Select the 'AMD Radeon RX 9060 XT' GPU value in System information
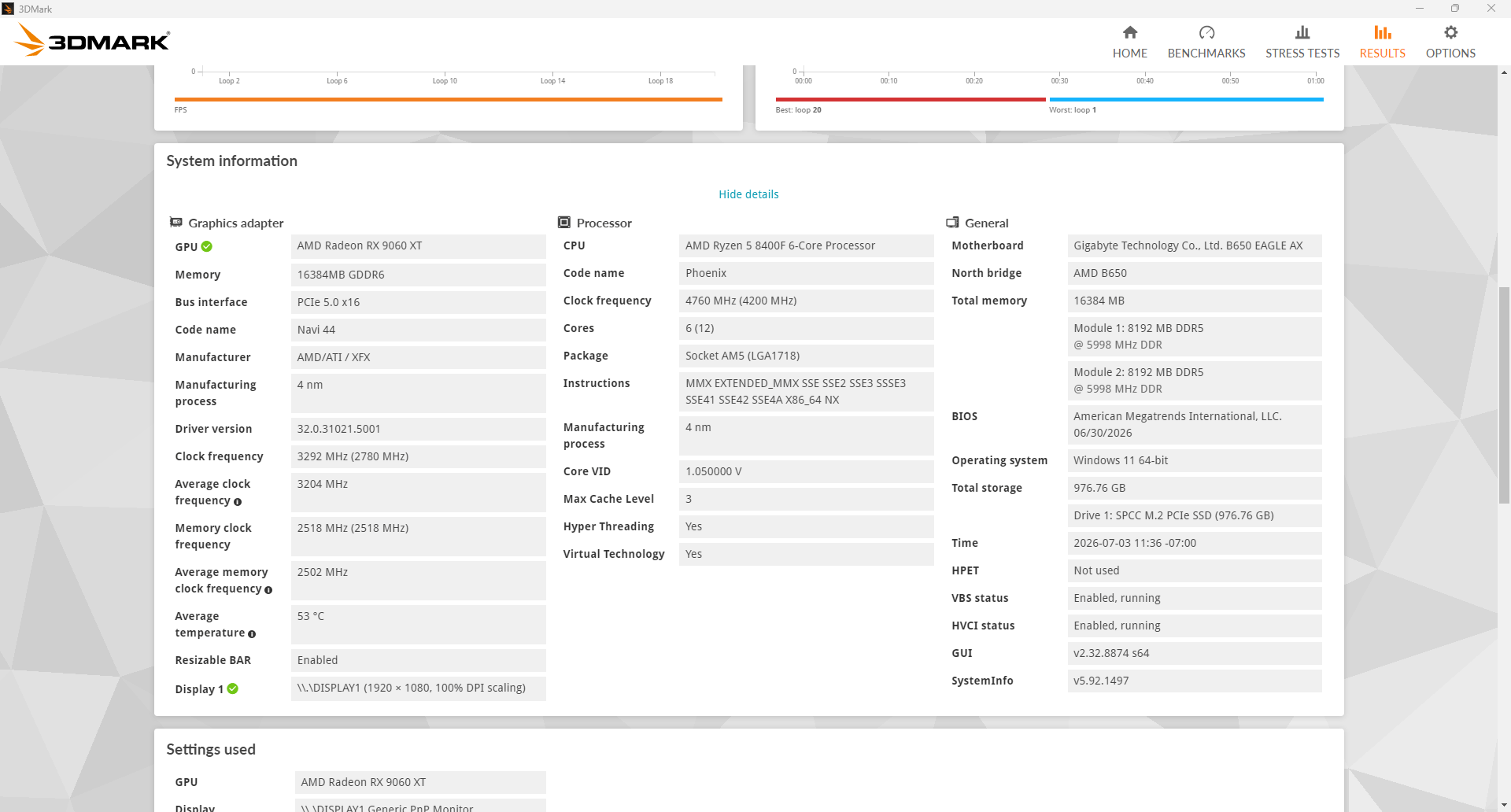The height and width of the screenshot is (812, 1511). 419,246
